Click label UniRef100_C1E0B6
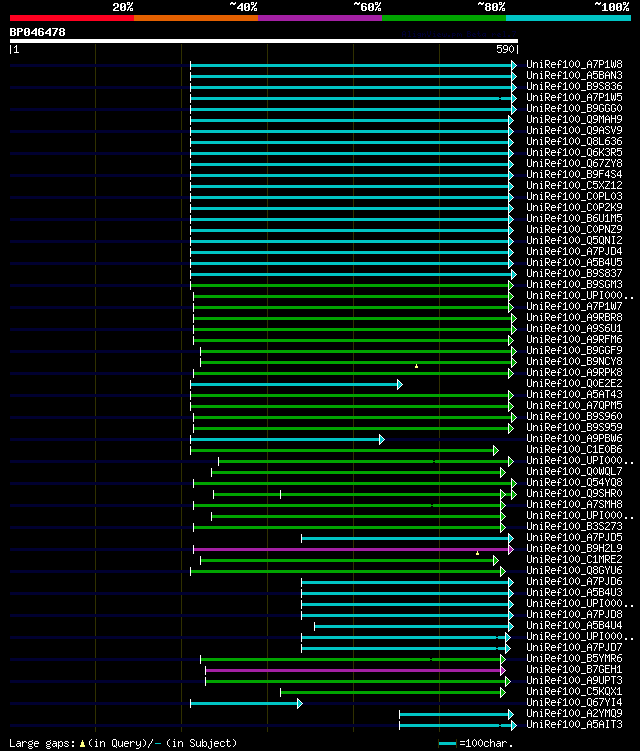 (574, 450)
